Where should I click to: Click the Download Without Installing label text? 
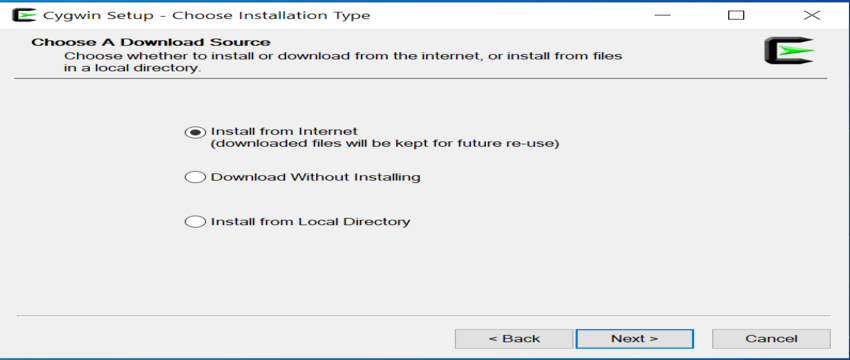coord(315,177)
